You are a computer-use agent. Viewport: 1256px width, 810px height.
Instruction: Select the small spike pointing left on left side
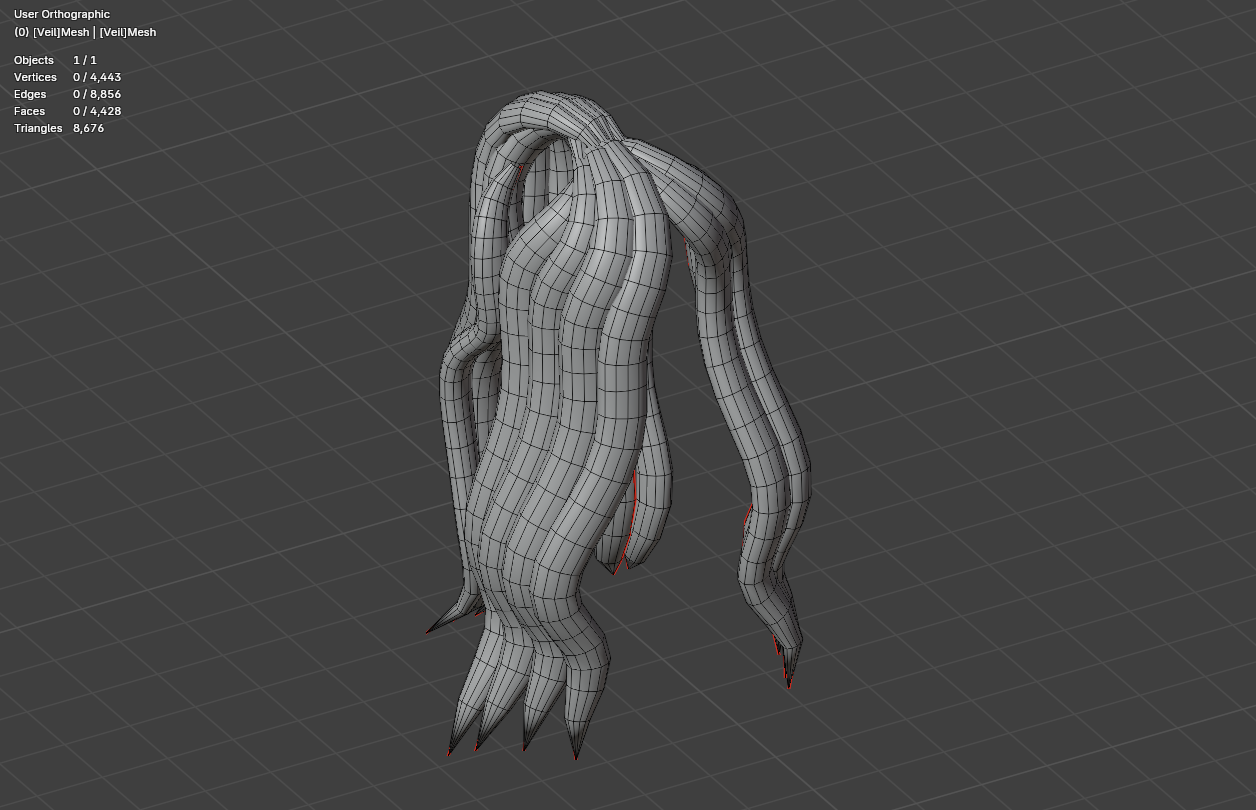pos(430,631)
